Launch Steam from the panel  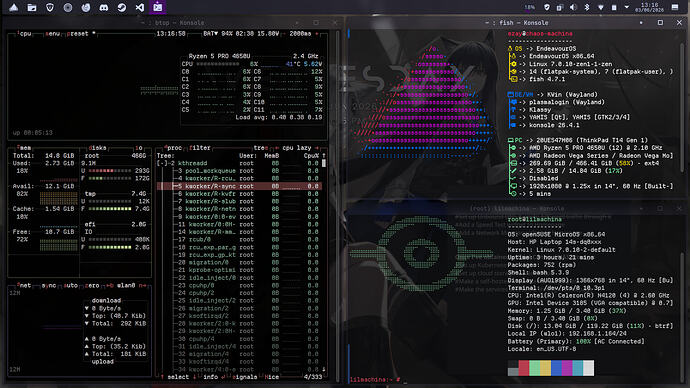click(x=122, y=7)
